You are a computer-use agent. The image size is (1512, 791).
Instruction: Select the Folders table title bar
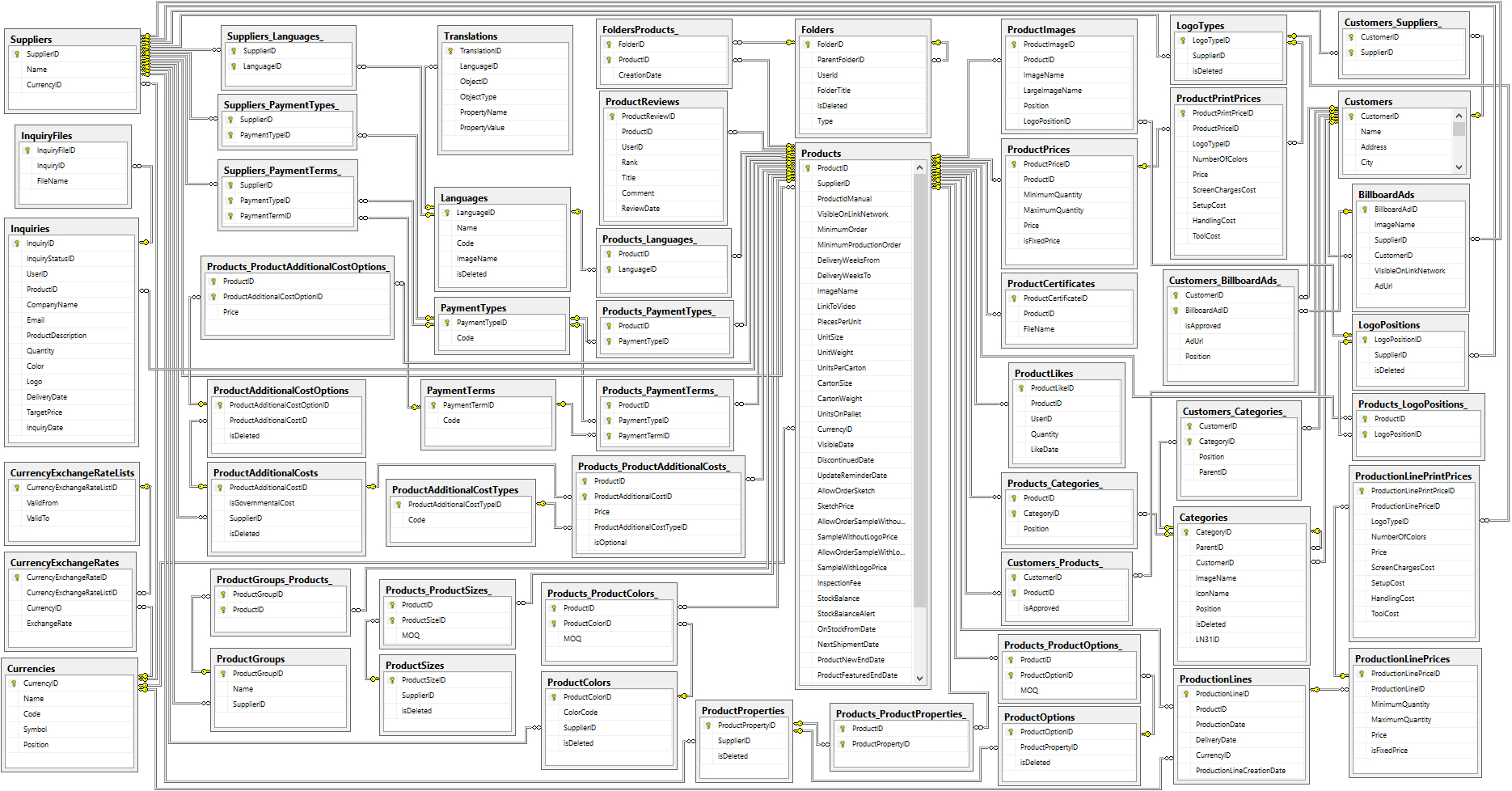tap(862, 29)
